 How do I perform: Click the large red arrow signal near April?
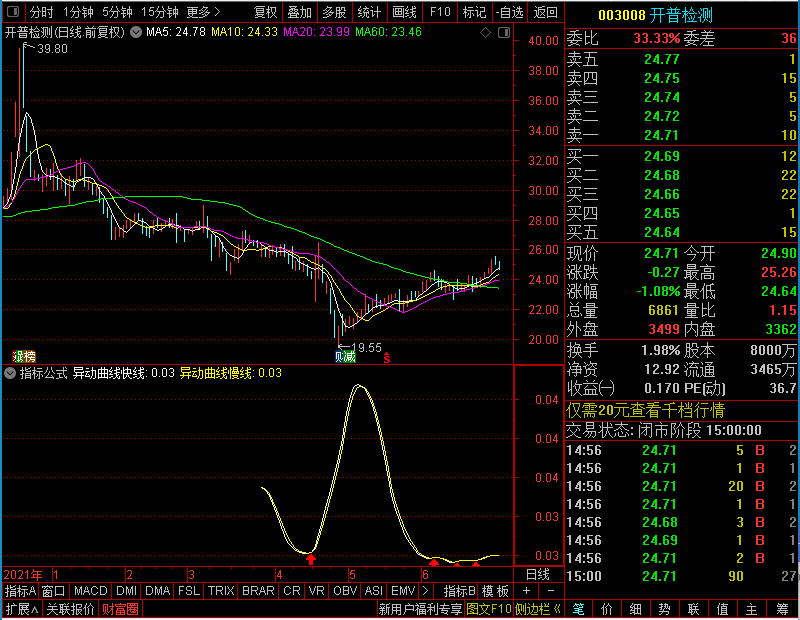point(311,559)
